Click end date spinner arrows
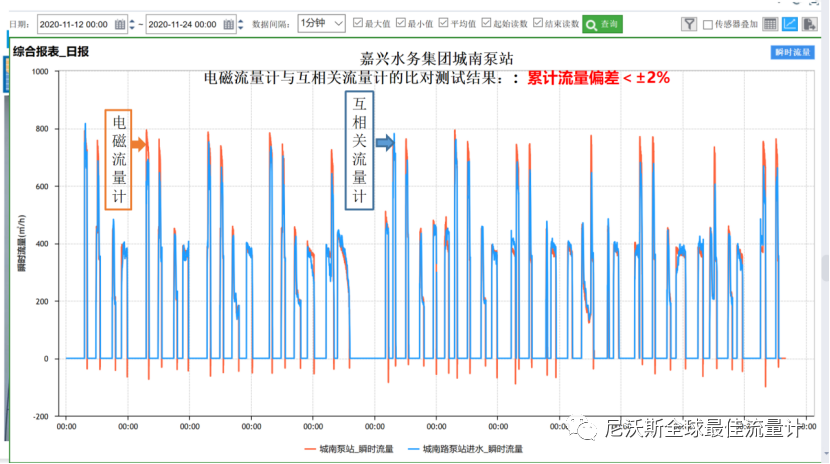Image resolution: width=830 pixels, height=464 pixels. point(240,23)
